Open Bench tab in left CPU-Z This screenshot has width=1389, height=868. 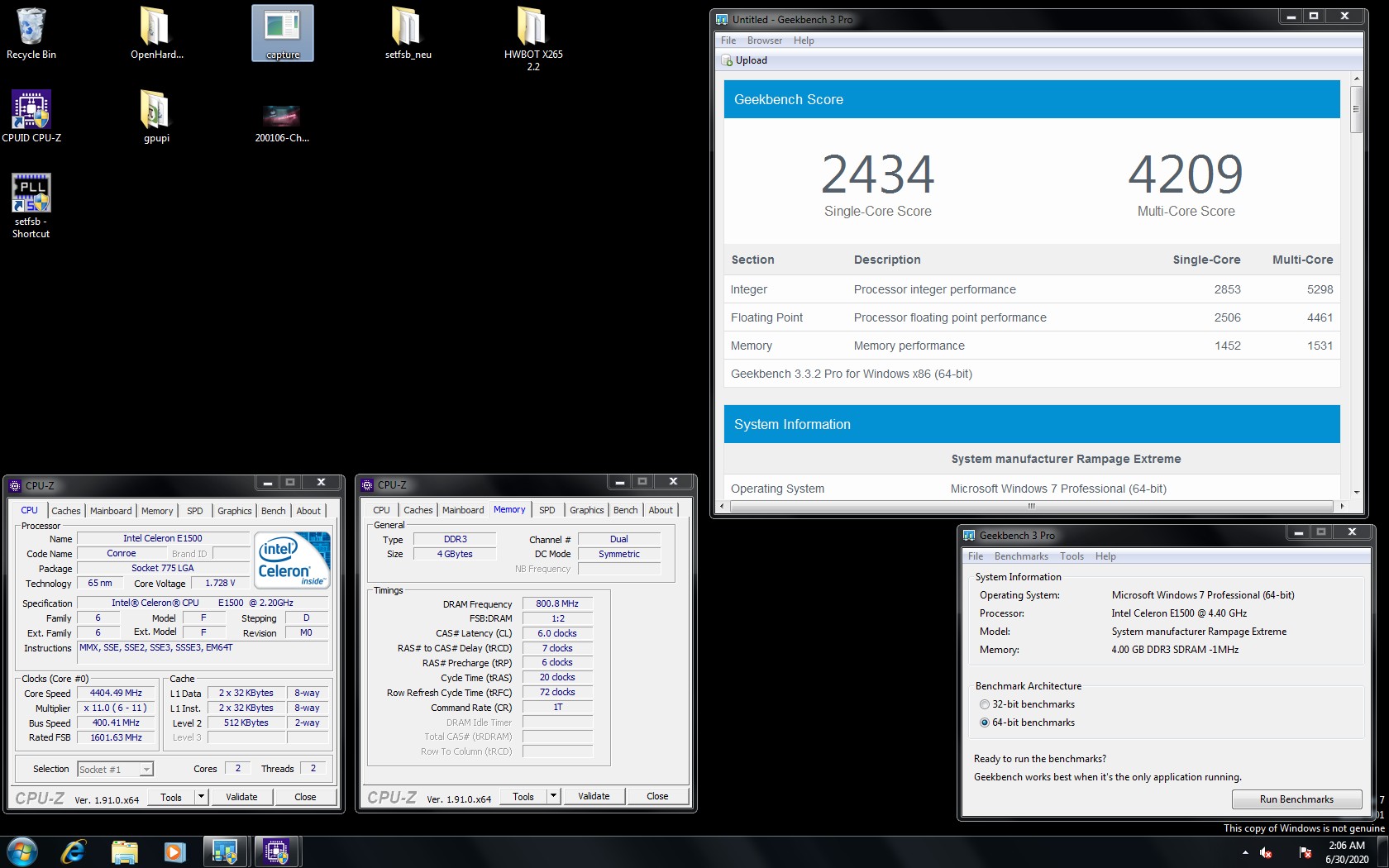pyautogui.click(x=274, y=511)
